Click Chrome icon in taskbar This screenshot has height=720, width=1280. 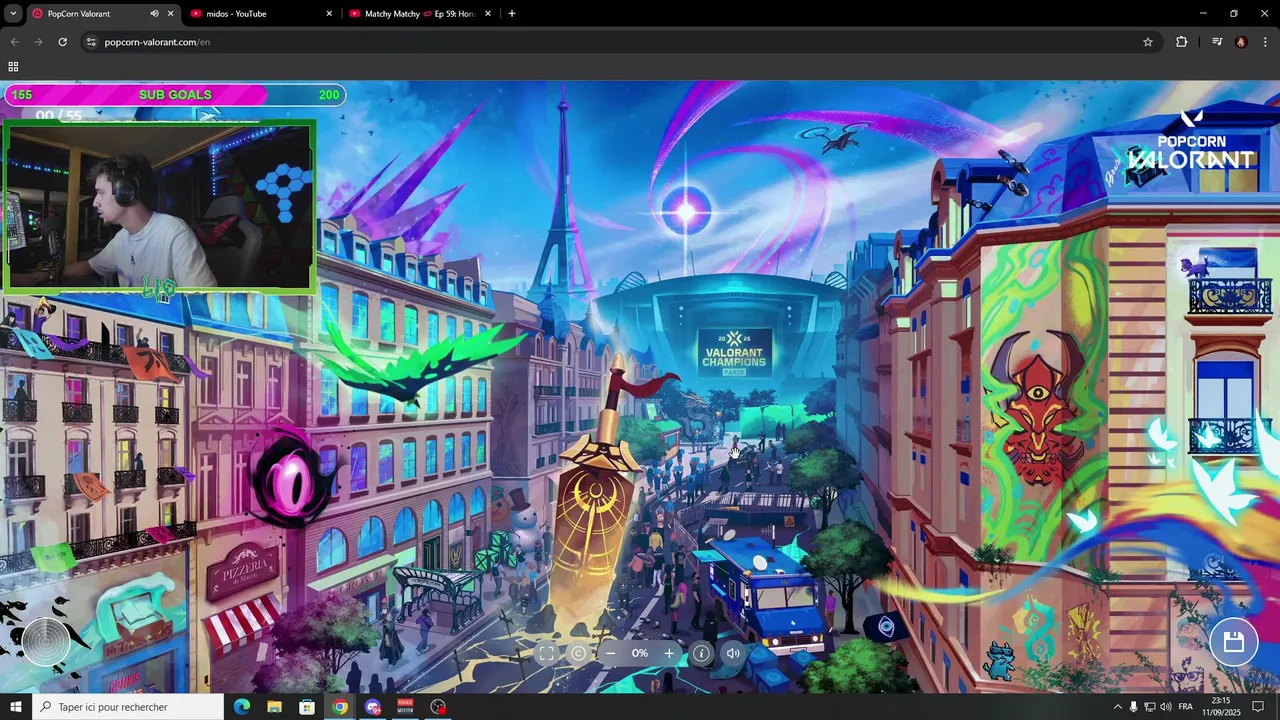pyautogui.click(x=340, y=707)
